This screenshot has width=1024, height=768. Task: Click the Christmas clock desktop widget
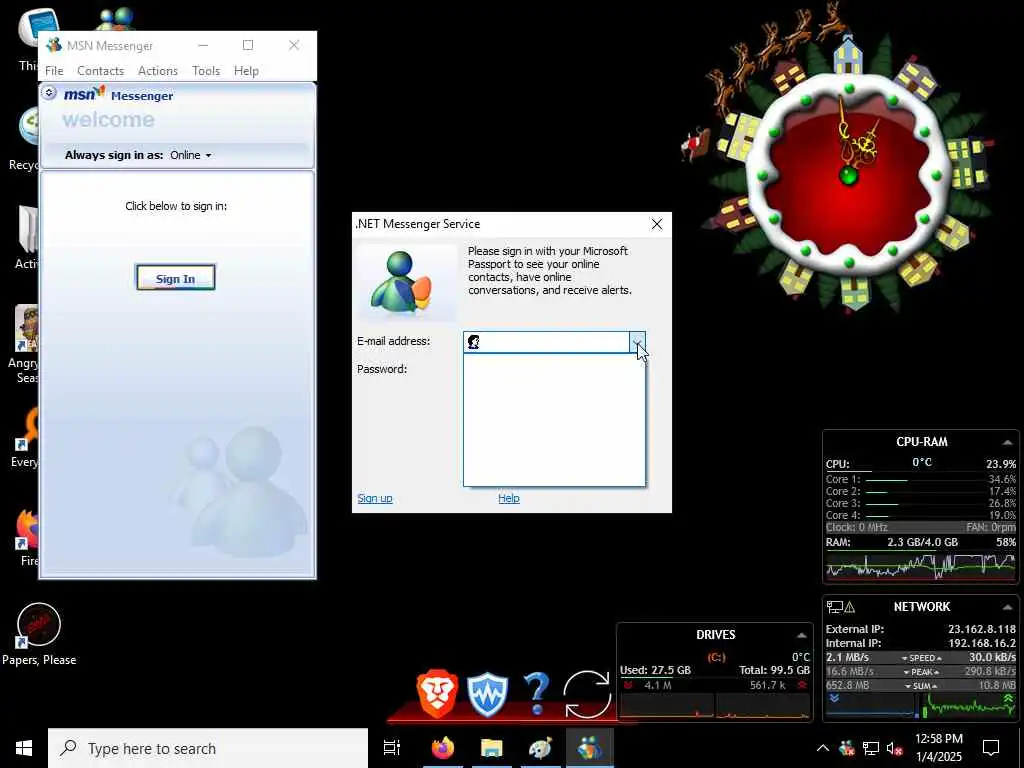coord(848,176)
